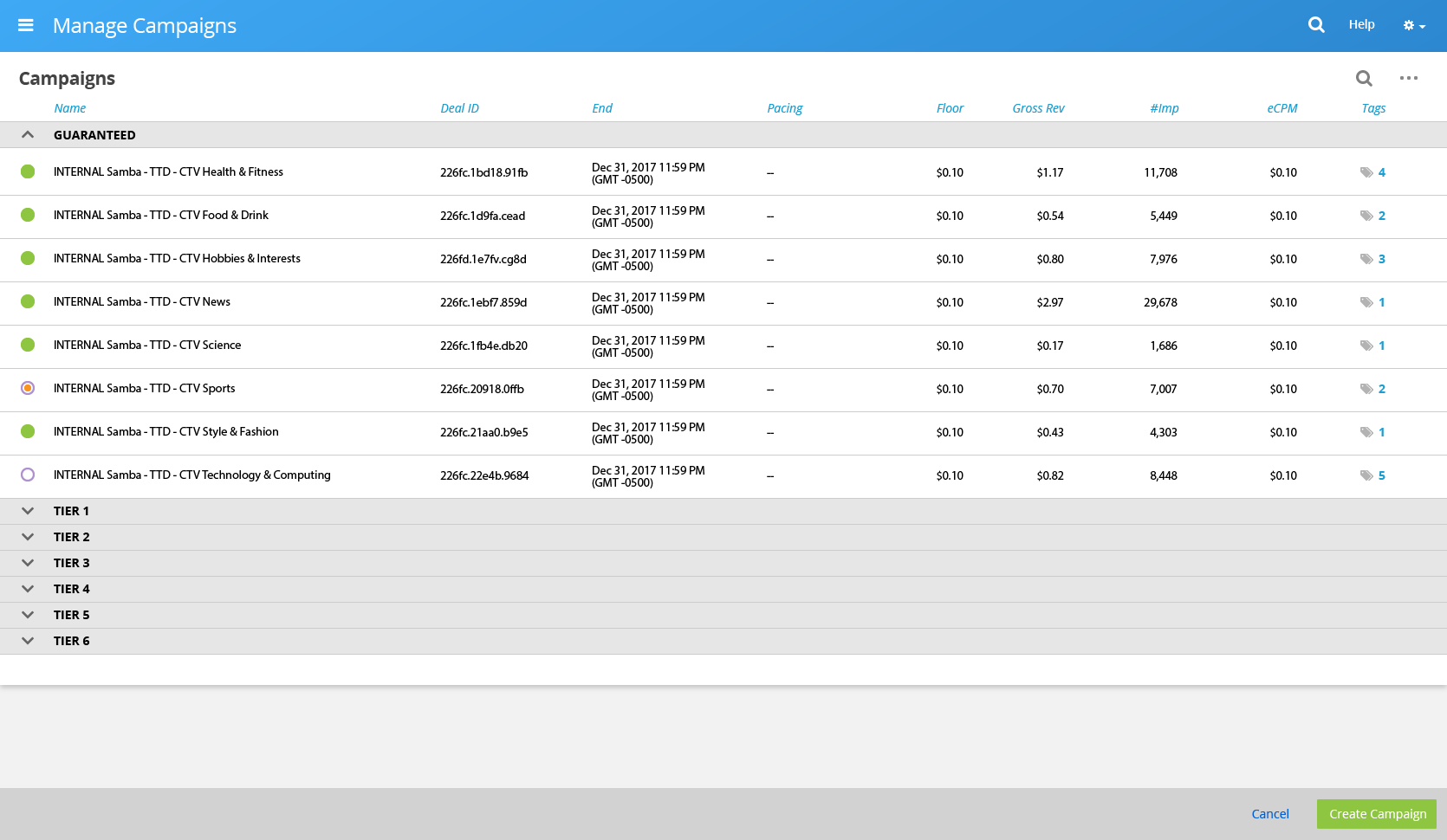Viewport: 1447px width, 840px height.
Task: Click the tag icon for CTV News row
Action: 1366,302
